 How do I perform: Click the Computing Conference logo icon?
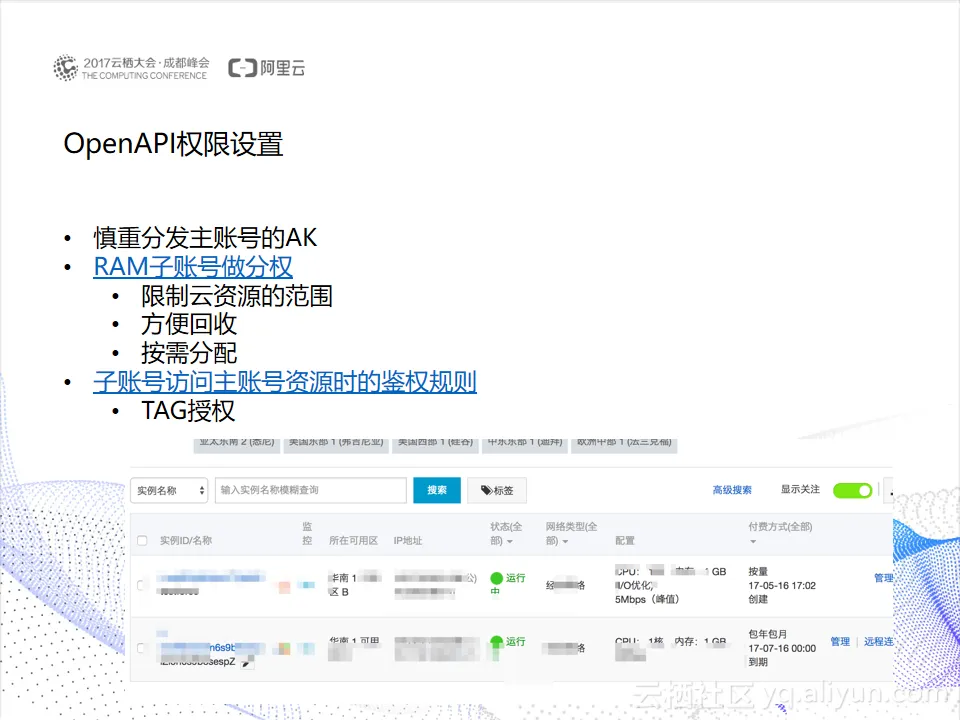coord(65,68)
